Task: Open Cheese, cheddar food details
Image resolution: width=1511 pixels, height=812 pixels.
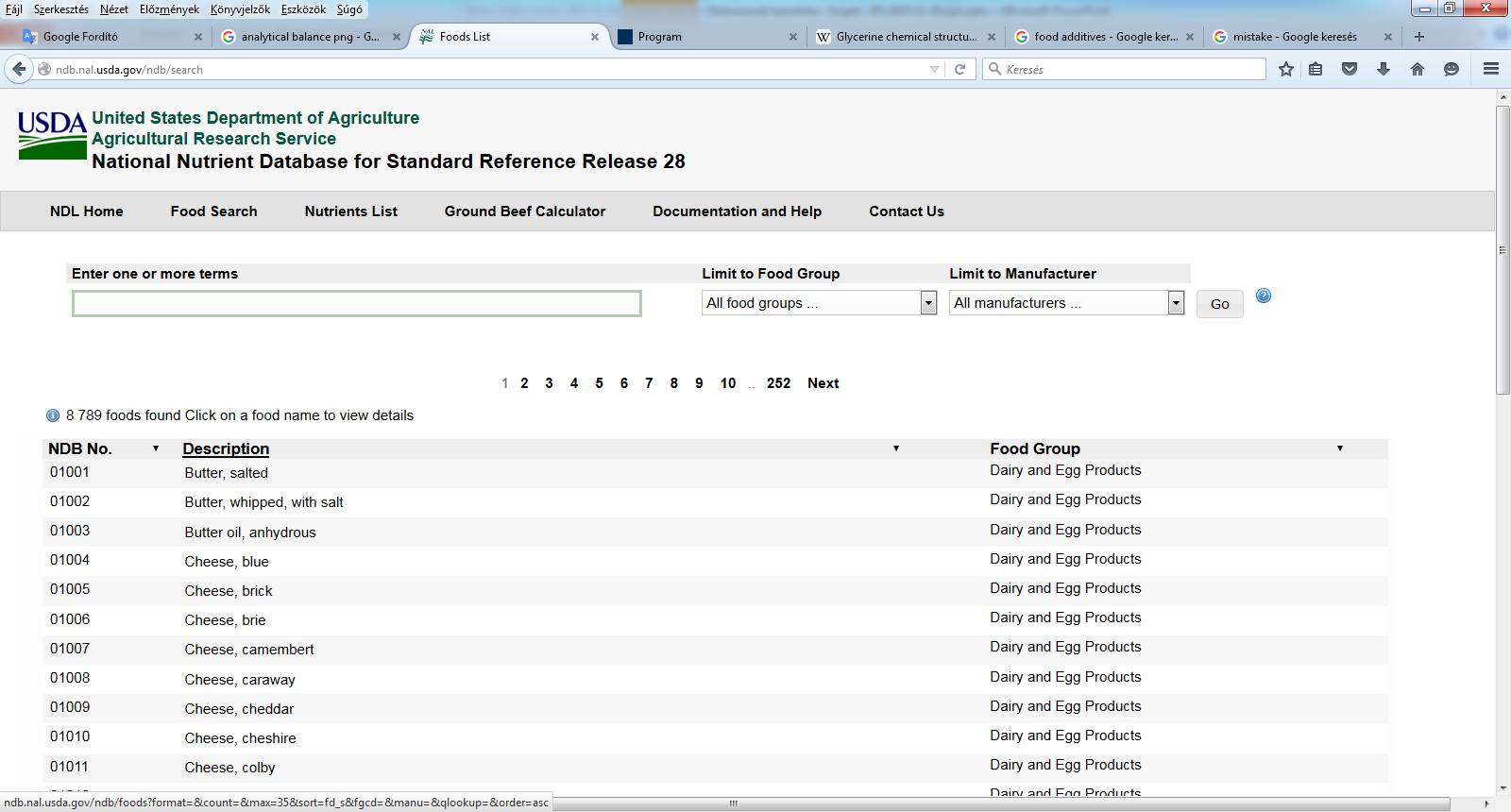Action: (240, 709)
